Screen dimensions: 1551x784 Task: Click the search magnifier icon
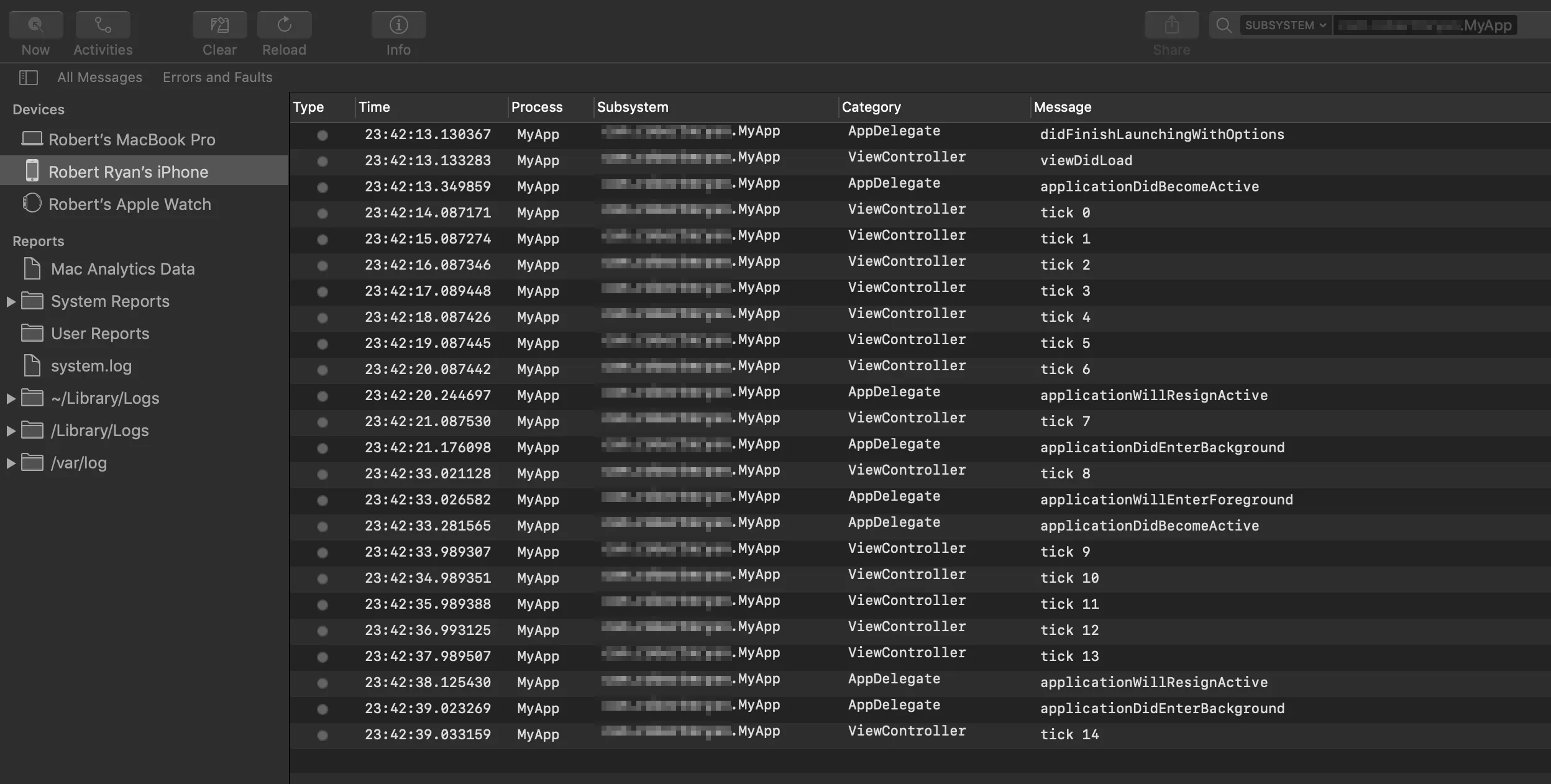(x=1224, y=25)
